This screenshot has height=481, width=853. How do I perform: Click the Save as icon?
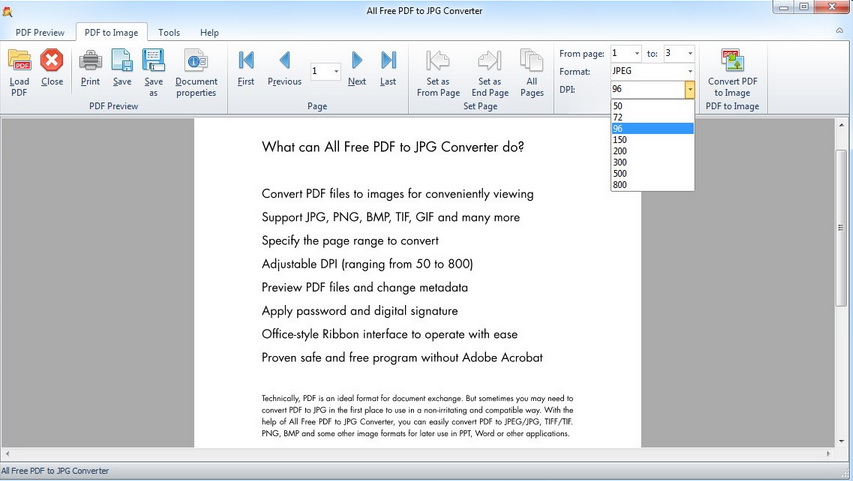pyautogui.click(x=153, y=60)
